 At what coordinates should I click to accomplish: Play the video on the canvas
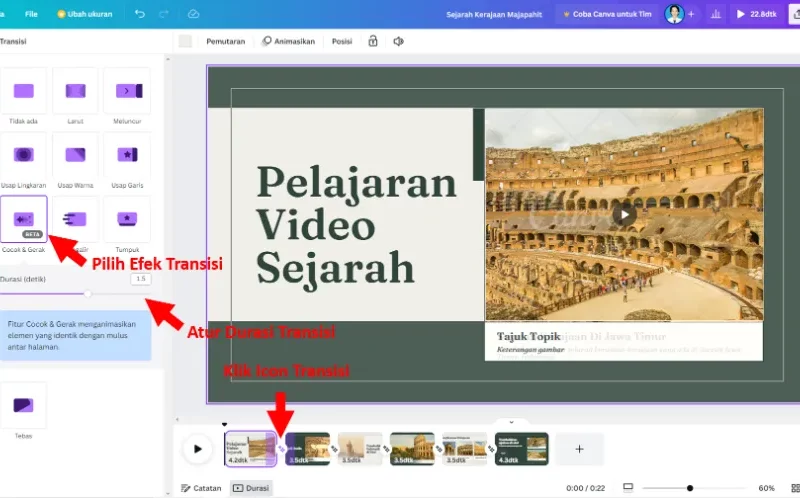pos(624,215)
